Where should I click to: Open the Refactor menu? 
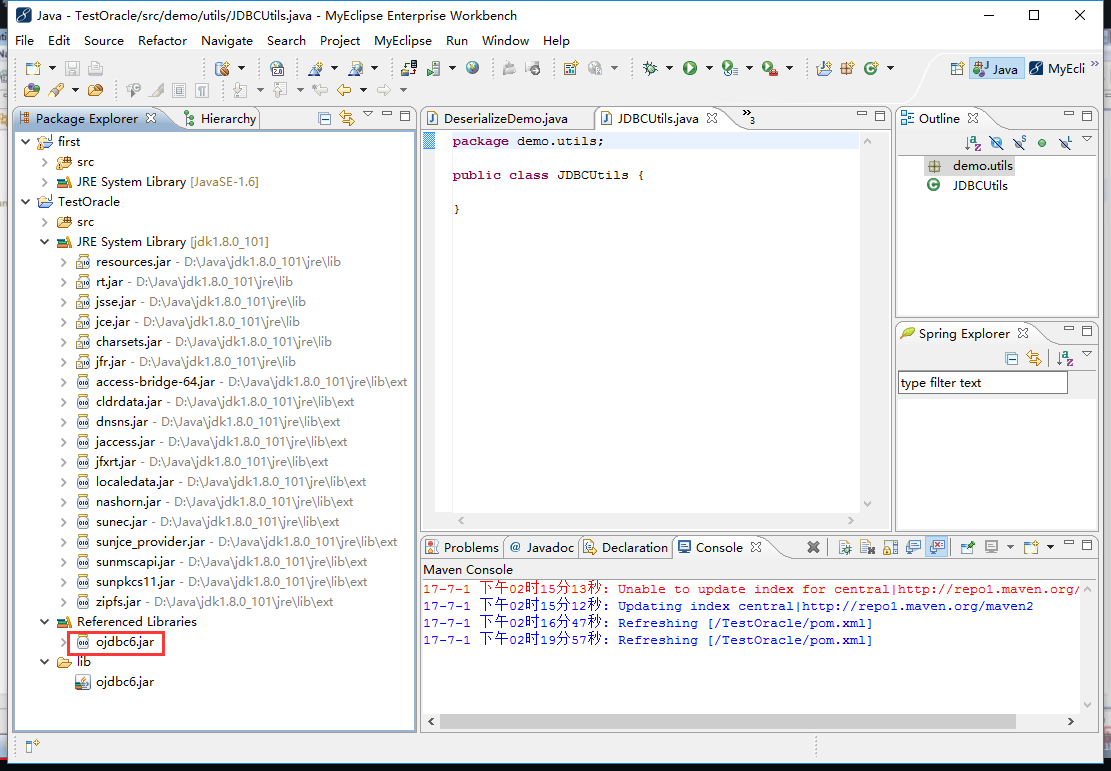pyautogui.click(x=162, y=41)
